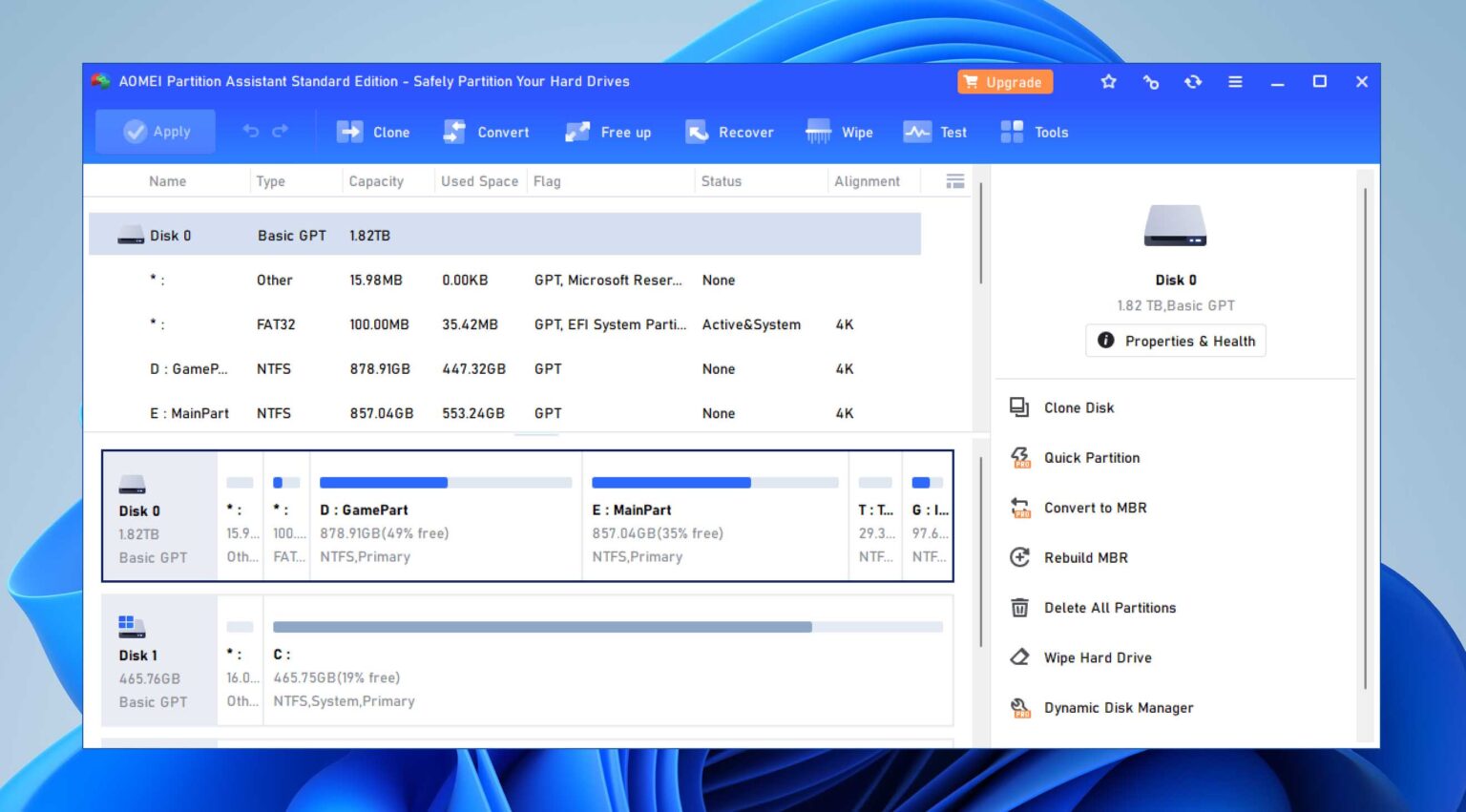This screenshot has height=812, width=1466.
Task: Click the Free up toolbar icon
Action: 608,132
